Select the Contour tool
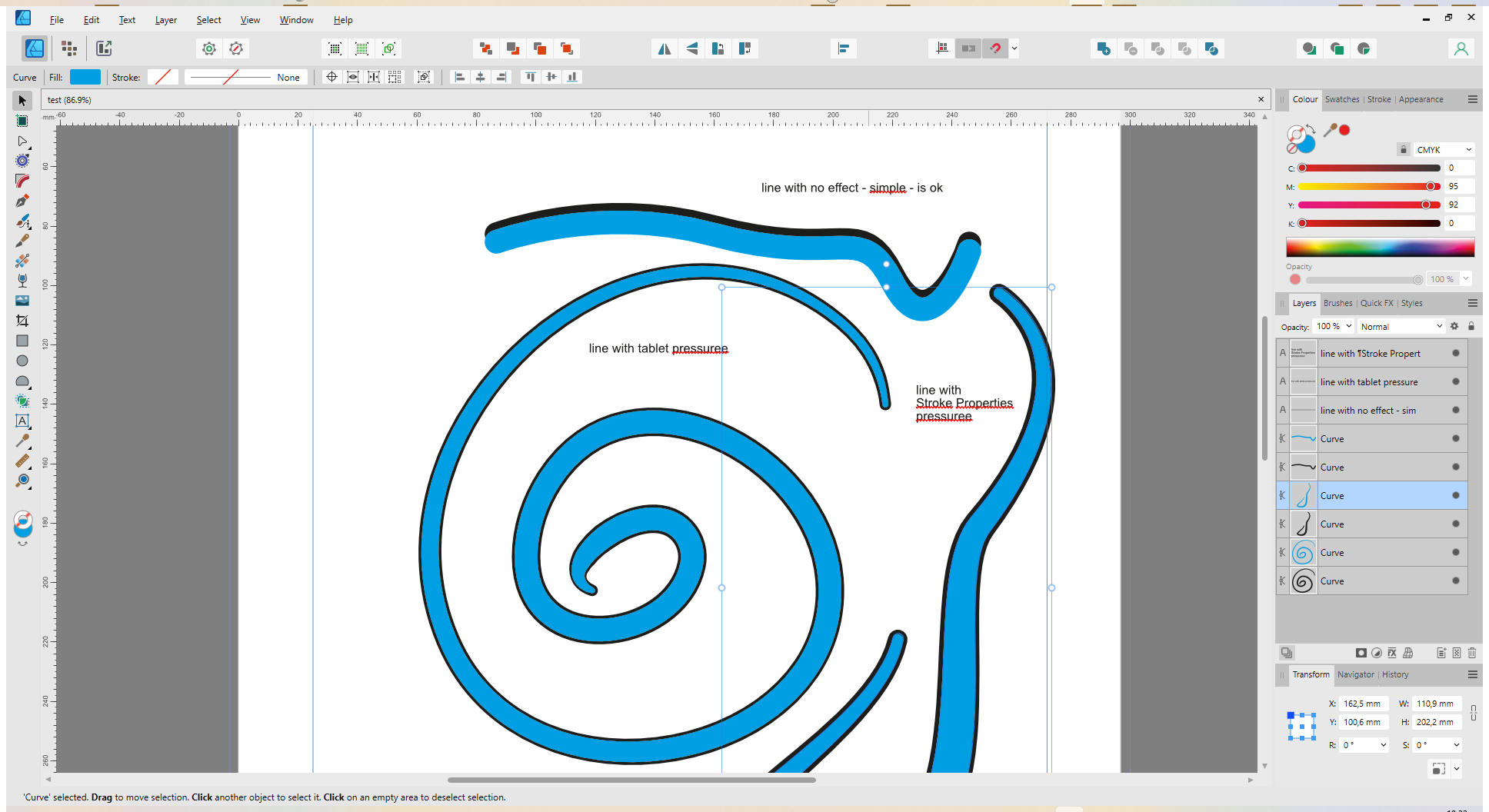Screen dimensions: 1489x812 22,161
